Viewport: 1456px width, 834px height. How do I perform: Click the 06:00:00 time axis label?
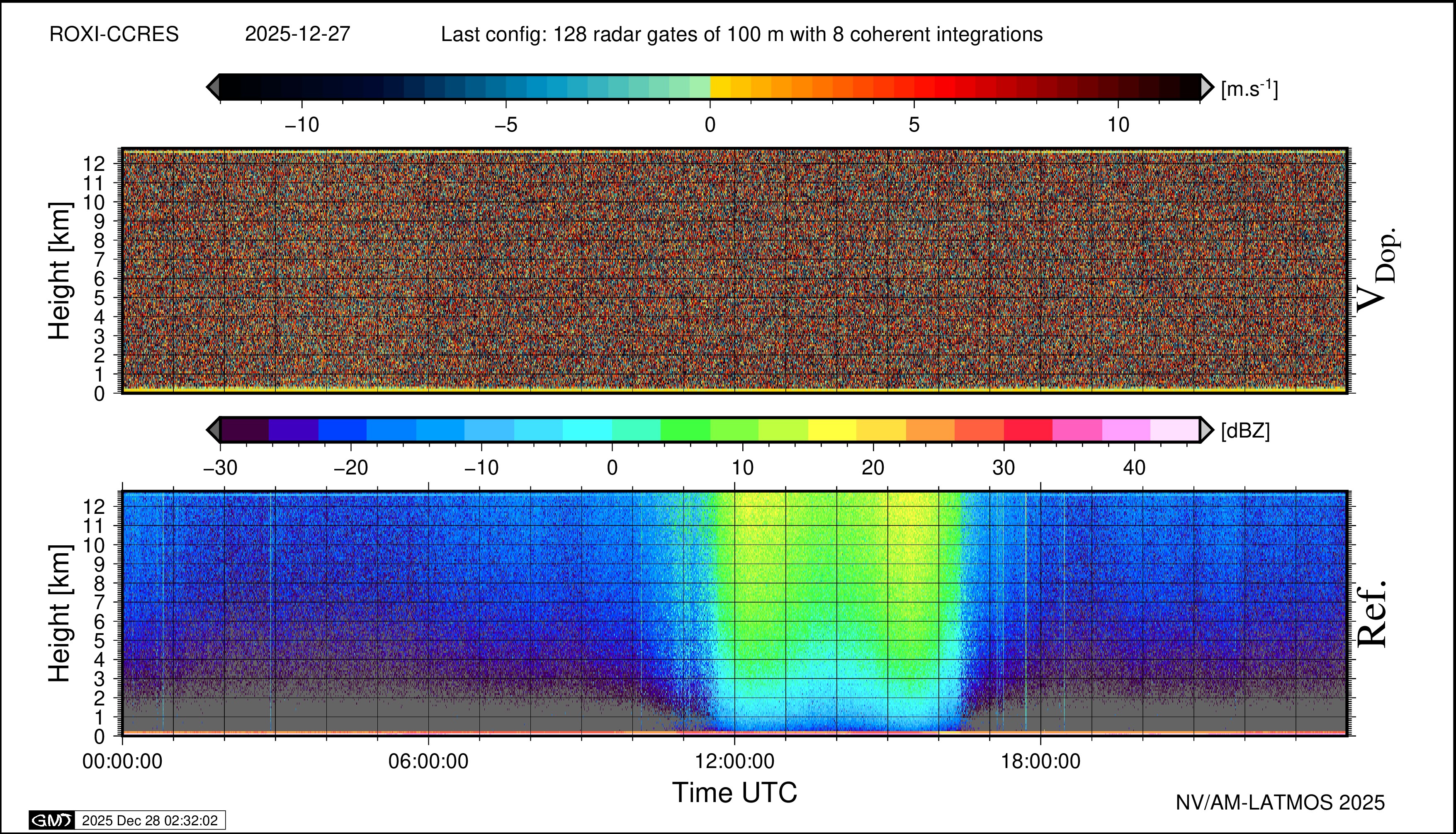(x=428, y=761)
